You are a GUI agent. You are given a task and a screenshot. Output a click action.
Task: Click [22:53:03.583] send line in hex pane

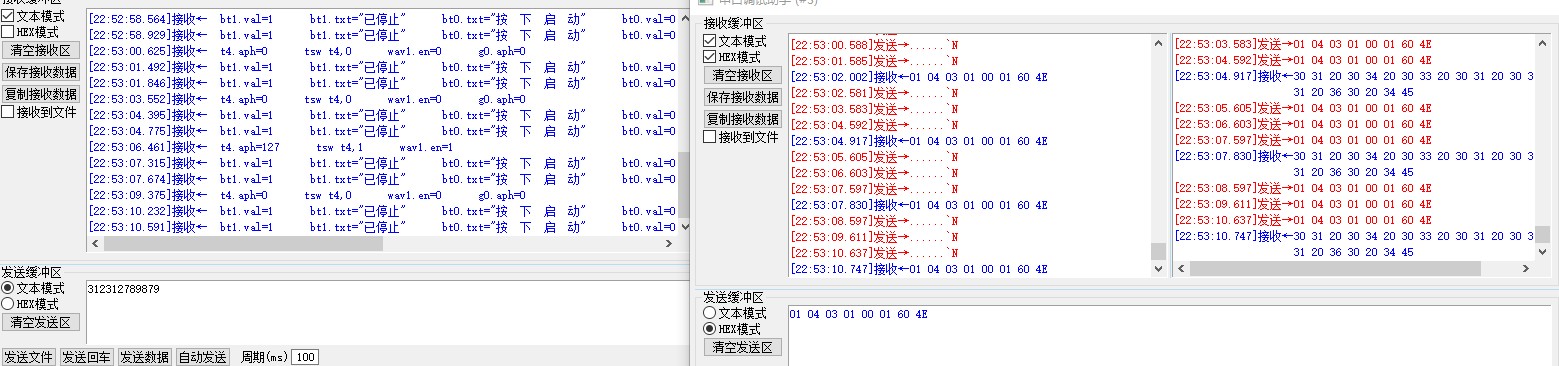1303,44
